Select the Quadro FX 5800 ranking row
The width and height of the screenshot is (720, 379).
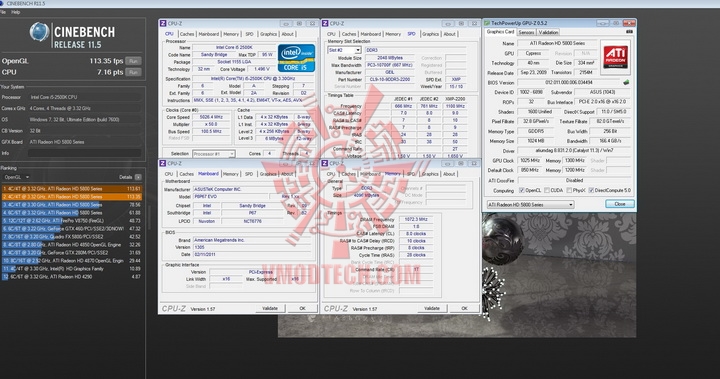pos(72,237)
